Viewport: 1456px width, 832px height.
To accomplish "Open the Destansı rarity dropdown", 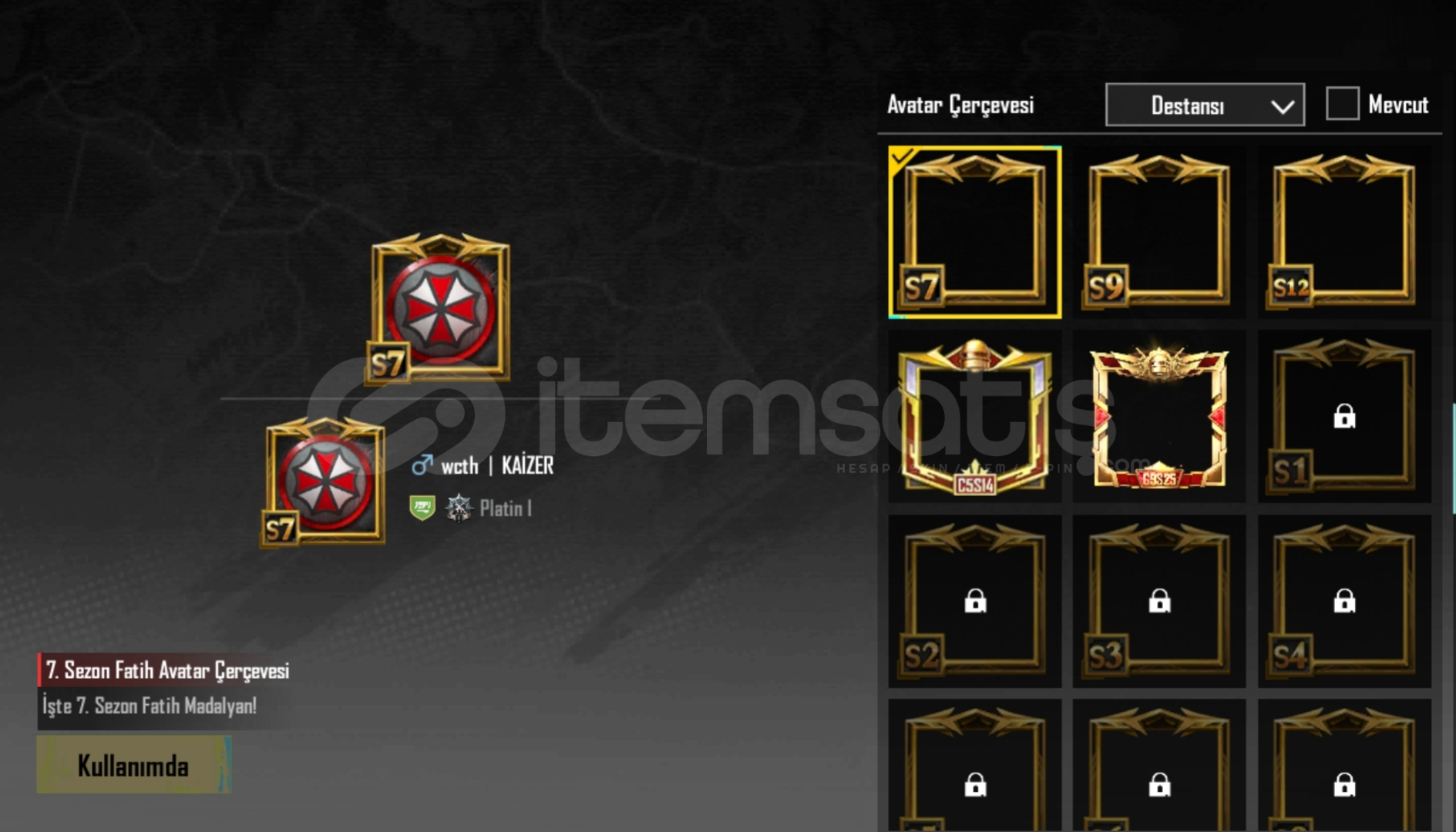I will (1205, 105).
